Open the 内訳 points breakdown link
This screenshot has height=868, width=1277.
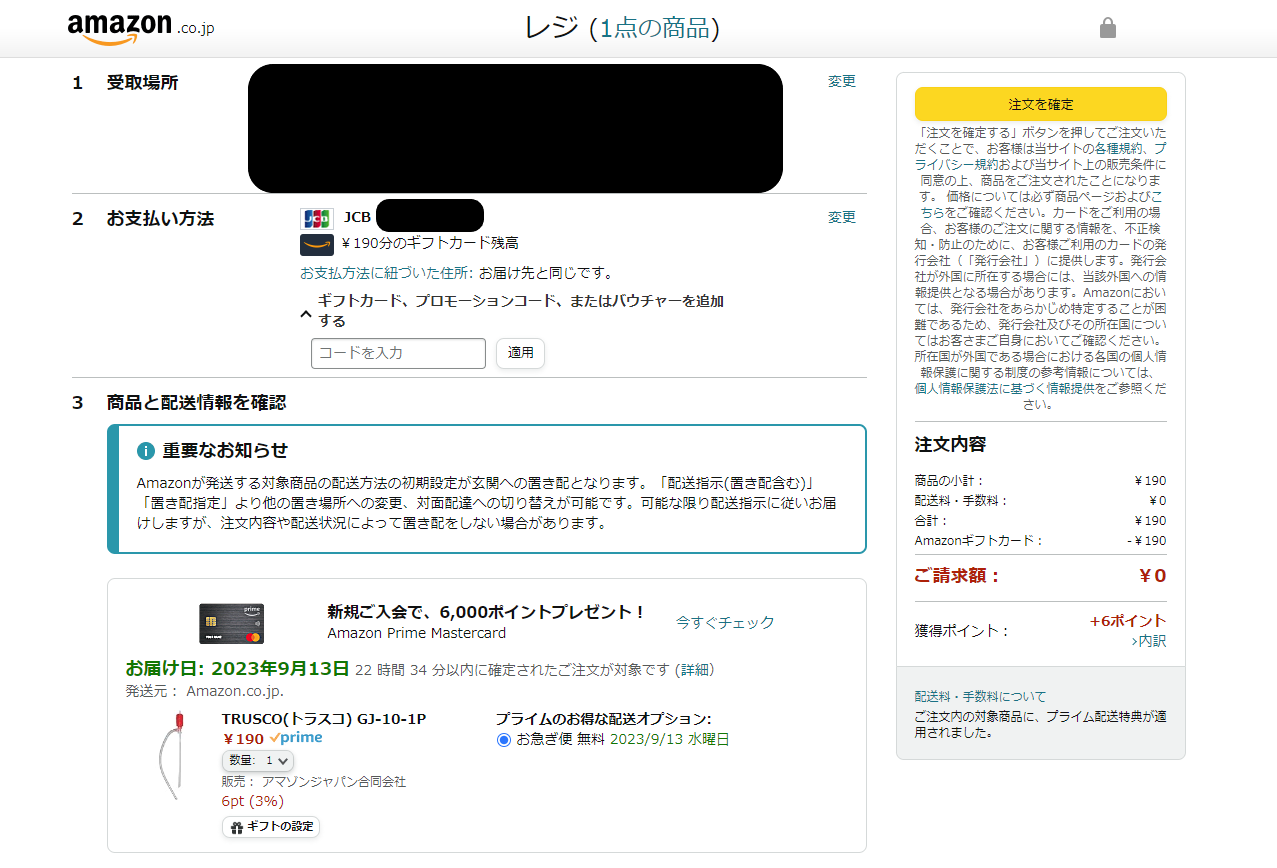1149,641
